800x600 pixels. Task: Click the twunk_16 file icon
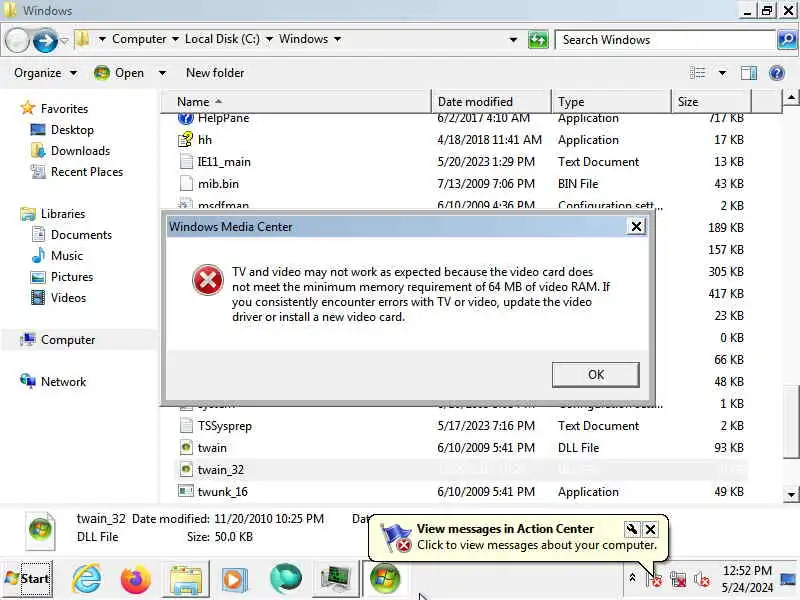coord(185,491)
